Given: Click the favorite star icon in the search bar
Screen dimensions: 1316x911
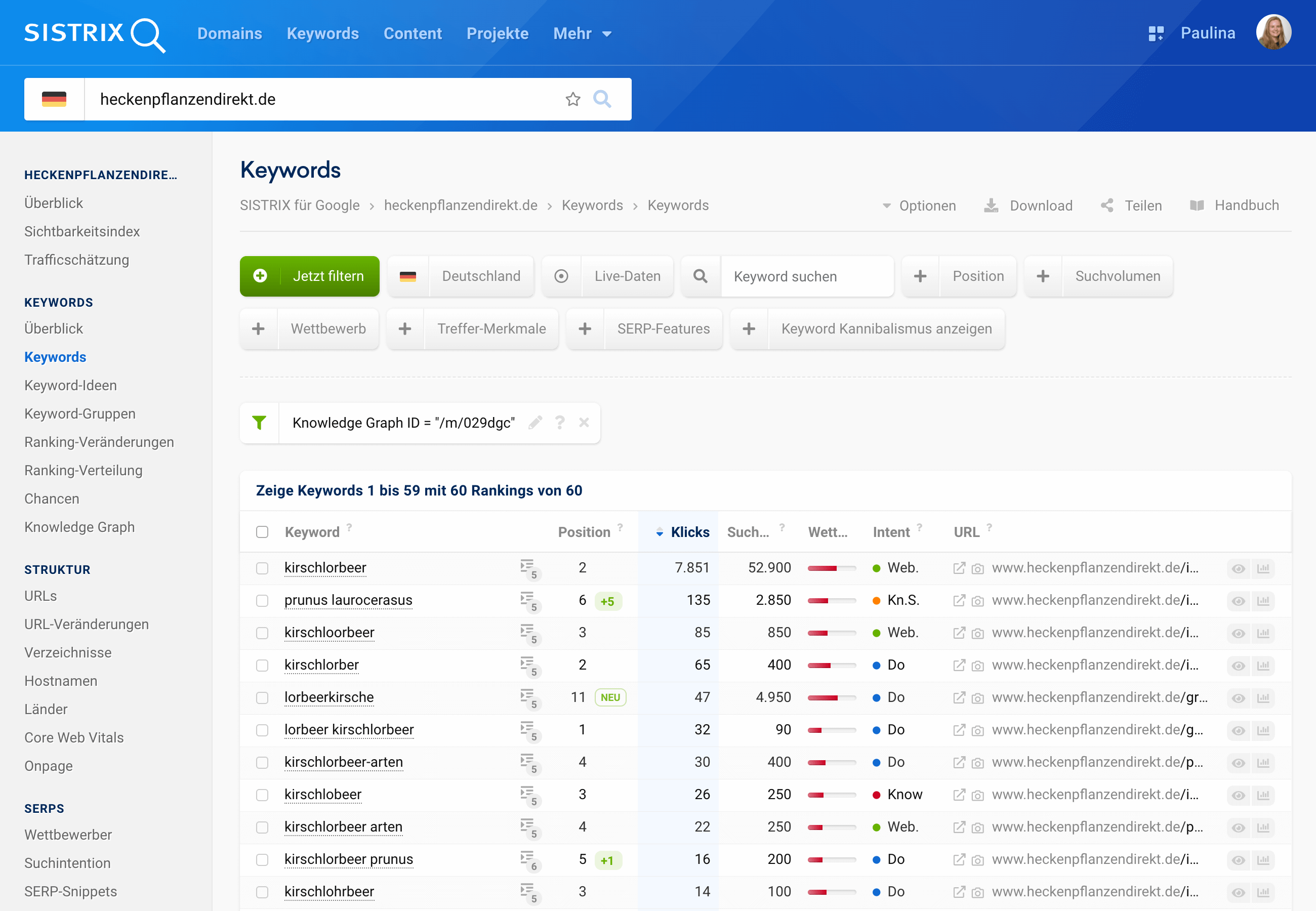Looking at the screenshot, I should pyautogui.click(x=572, y=99).
